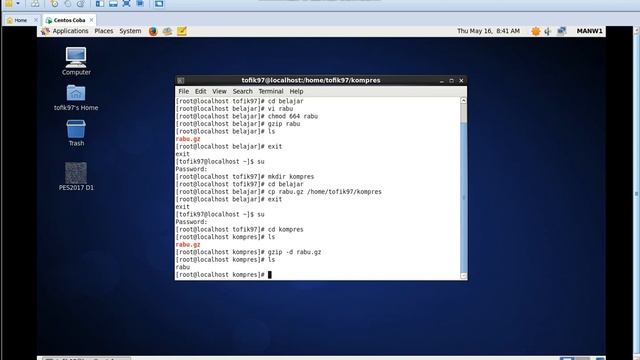Image resolution: width=640 pixels, height=360 pixels.
Task: Expand the power options dropdown arrow
Action: 18,4
